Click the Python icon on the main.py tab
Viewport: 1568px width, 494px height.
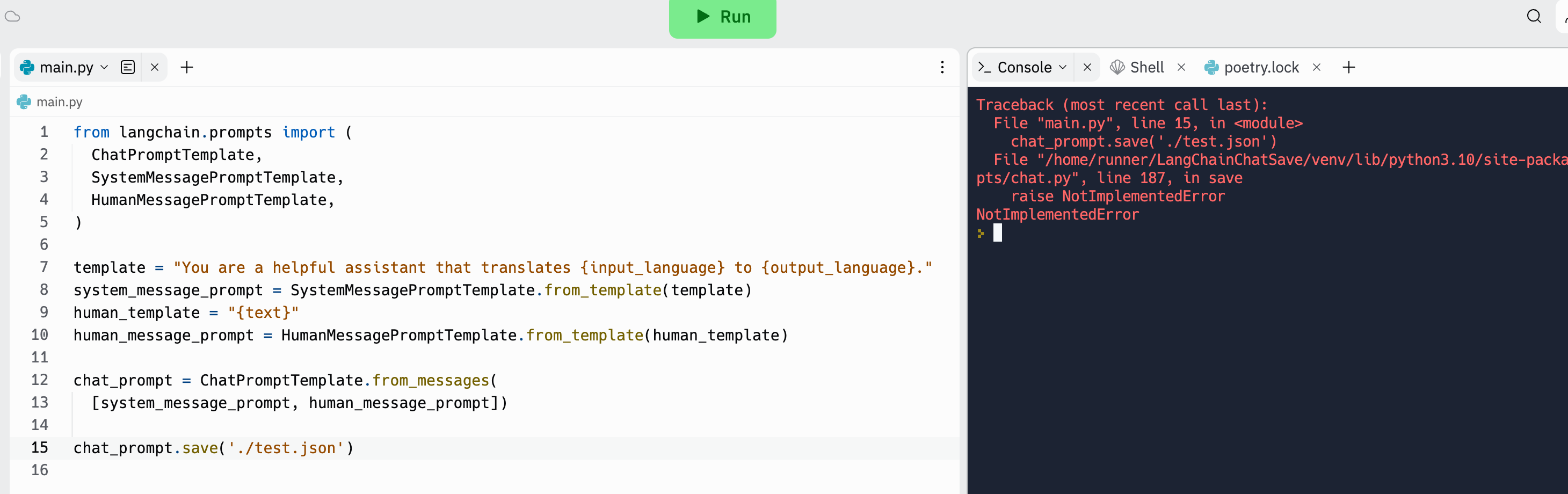(x=27, y=67)
